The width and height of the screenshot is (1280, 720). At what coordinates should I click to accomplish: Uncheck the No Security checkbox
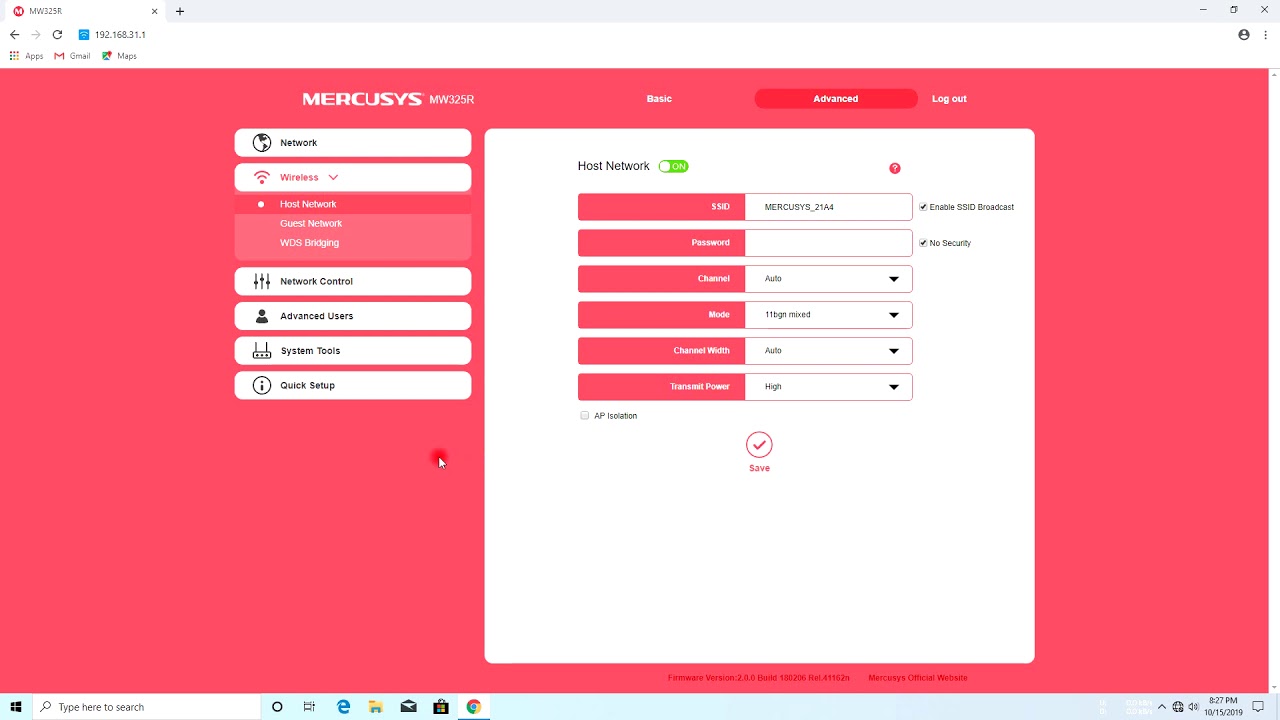(x=923, y=243)
